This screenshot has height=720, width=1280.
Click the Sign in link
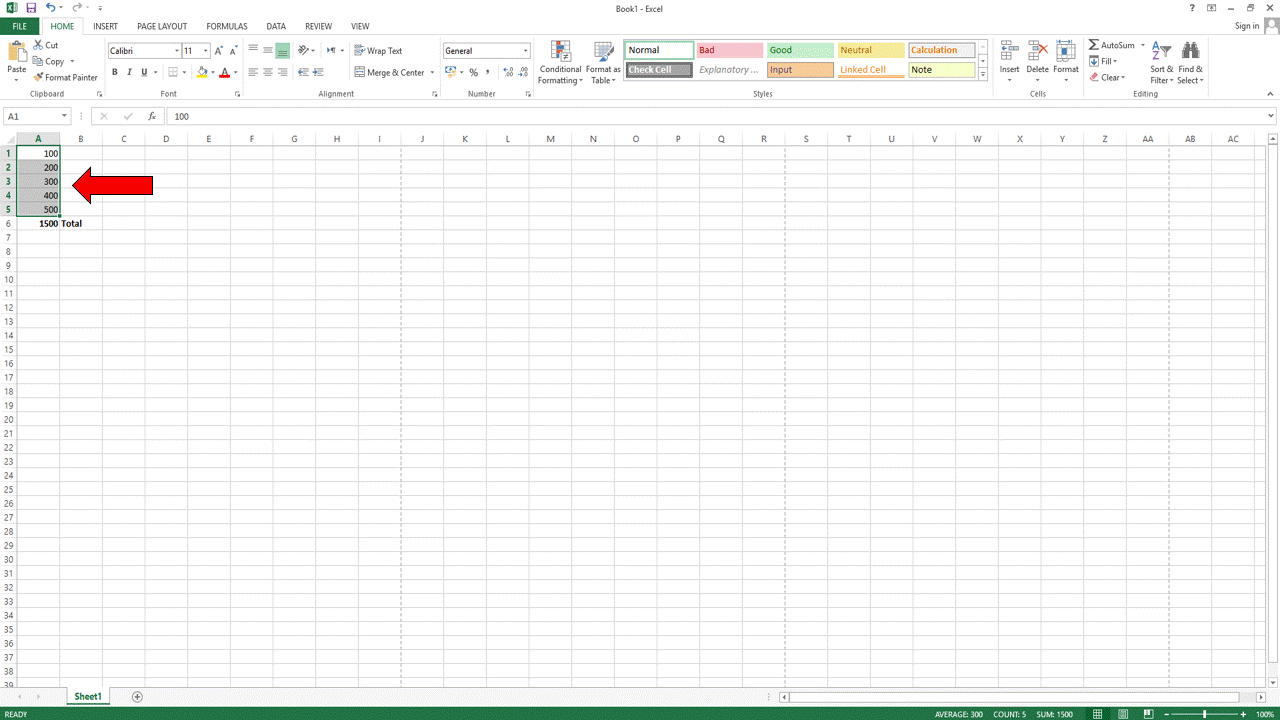pyautogui.click(x=1246, y=26)
